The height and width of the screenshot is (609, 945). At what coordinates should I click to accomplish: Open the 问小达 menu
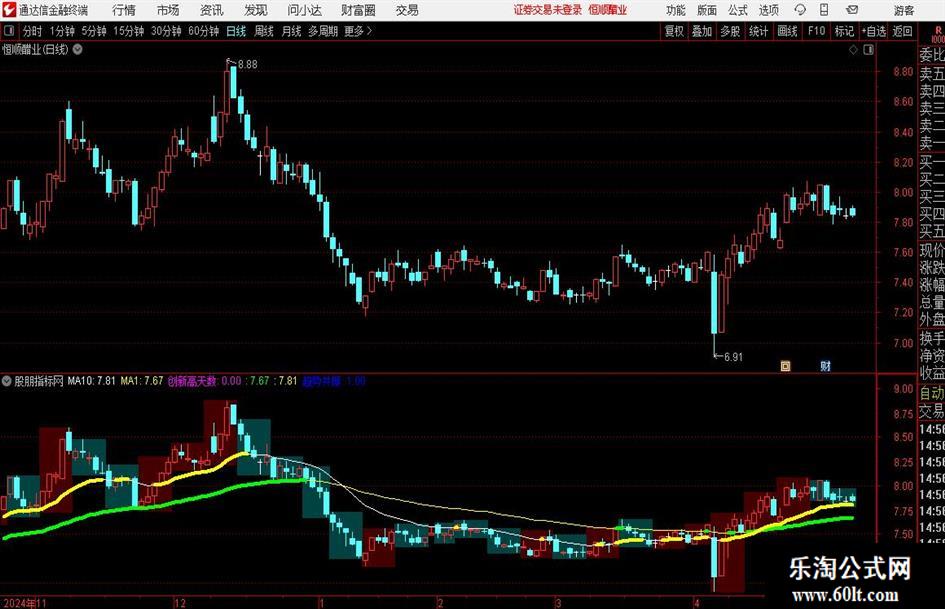pyautogui.click(x=304, y=10)
